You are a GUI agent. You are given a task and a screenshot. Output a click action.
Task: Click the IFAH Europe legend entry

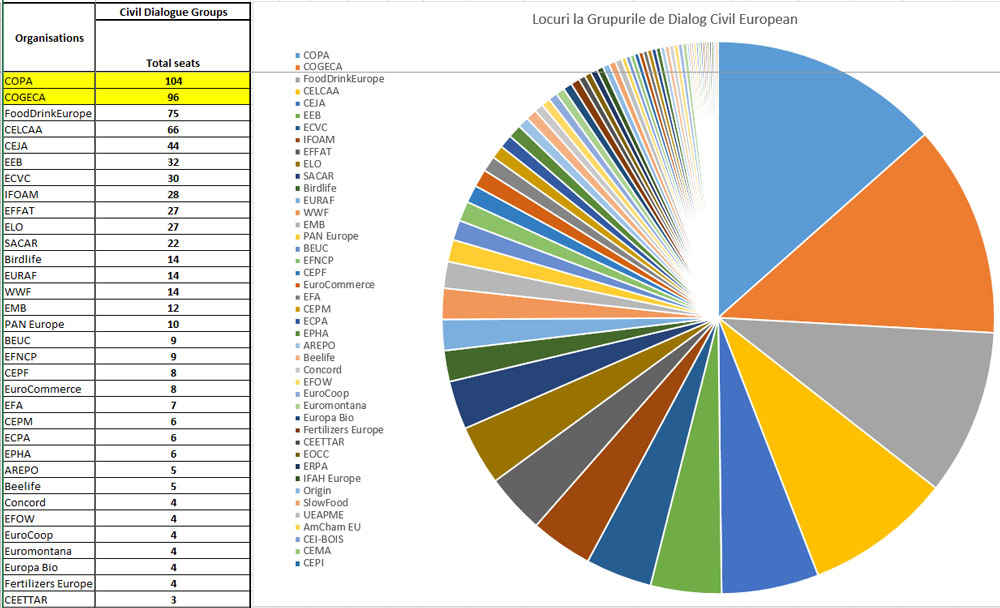[328, 478]
